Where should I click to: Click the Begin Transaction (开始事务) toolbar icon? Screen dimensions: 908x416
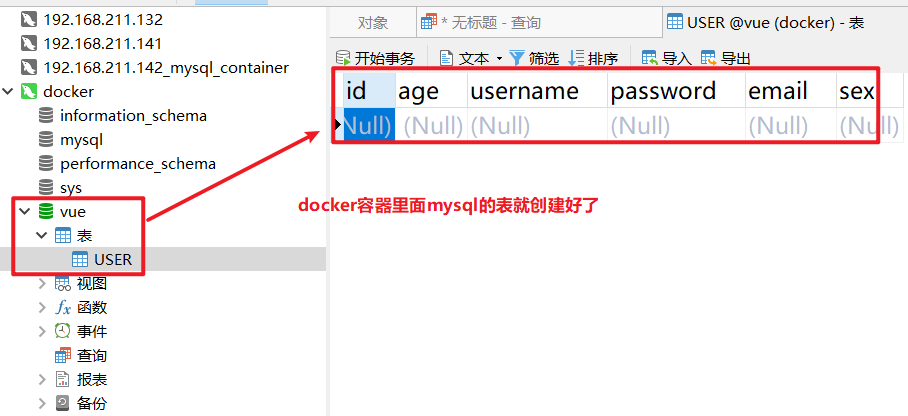pyautogui.click(x=343, y=58)
